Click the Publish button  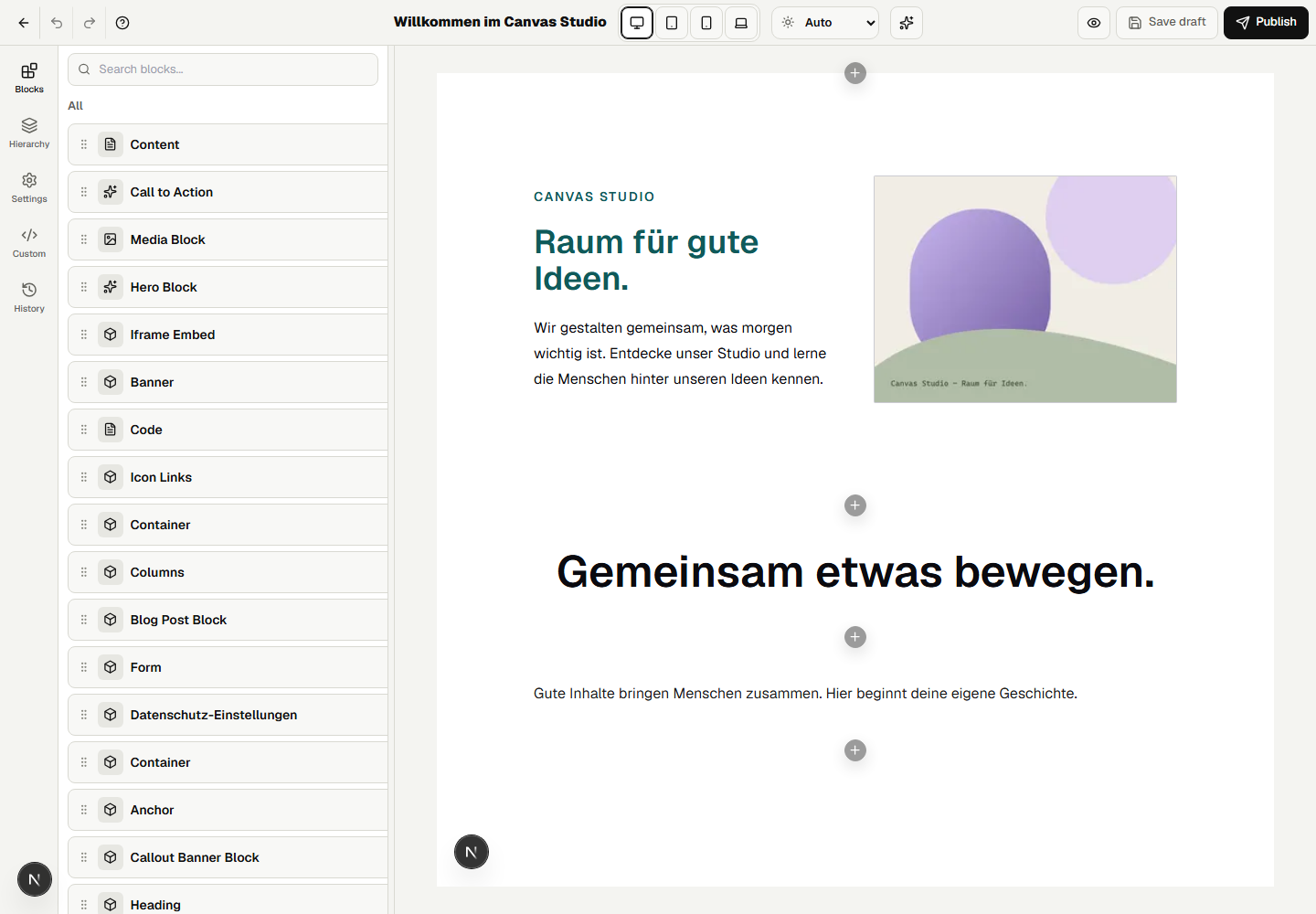pyautogui.click(x=1266, y=22)
